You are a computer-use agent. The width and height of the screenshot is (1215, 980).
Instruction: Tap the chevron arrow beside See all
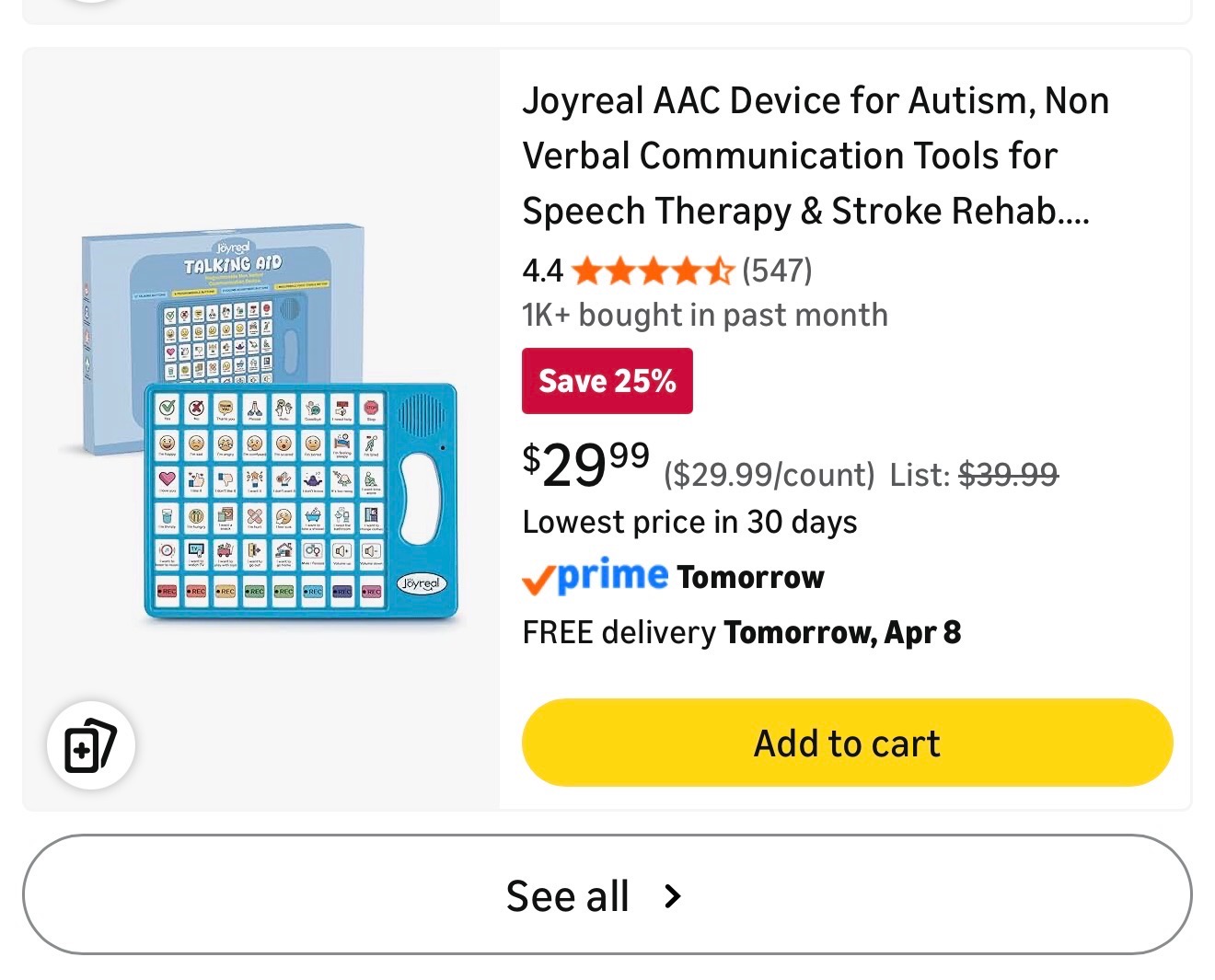673,896
